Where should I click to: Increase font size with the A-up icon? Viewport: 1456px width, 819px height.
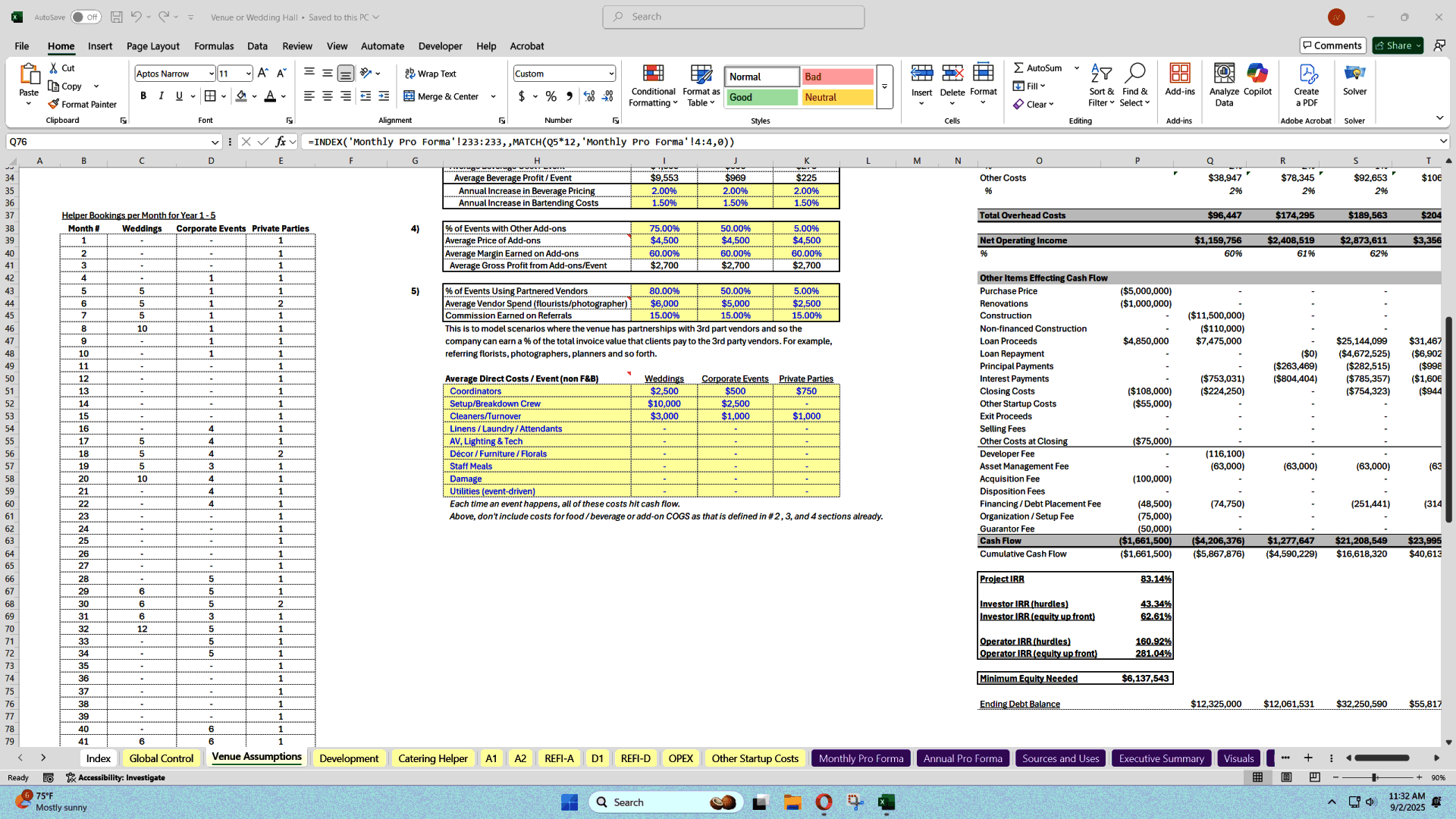(x=262, y=74)
